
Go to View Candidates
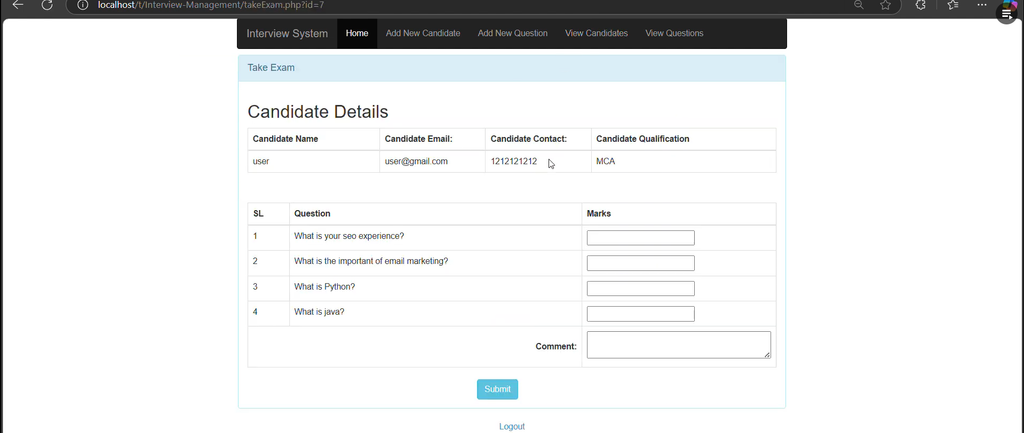pos(596,33)
